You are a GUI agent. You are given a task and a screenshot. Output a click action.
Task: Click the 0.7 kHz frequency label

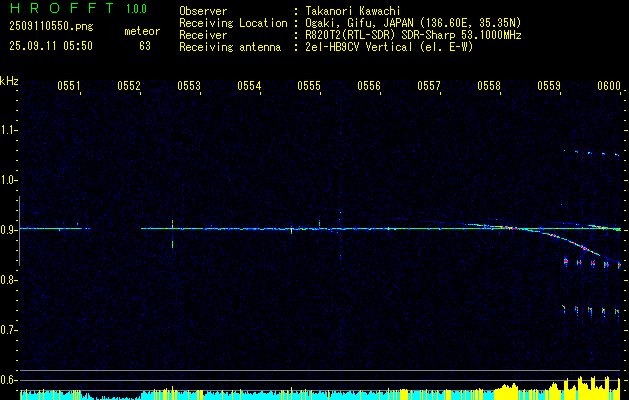[8, 330]
